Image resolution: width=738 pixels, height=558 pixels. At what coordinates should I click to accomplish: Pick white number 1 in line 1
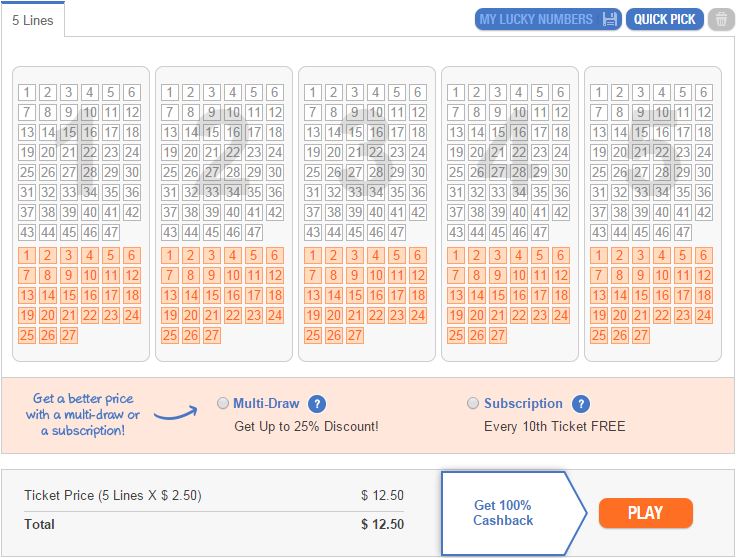(27, 92)
